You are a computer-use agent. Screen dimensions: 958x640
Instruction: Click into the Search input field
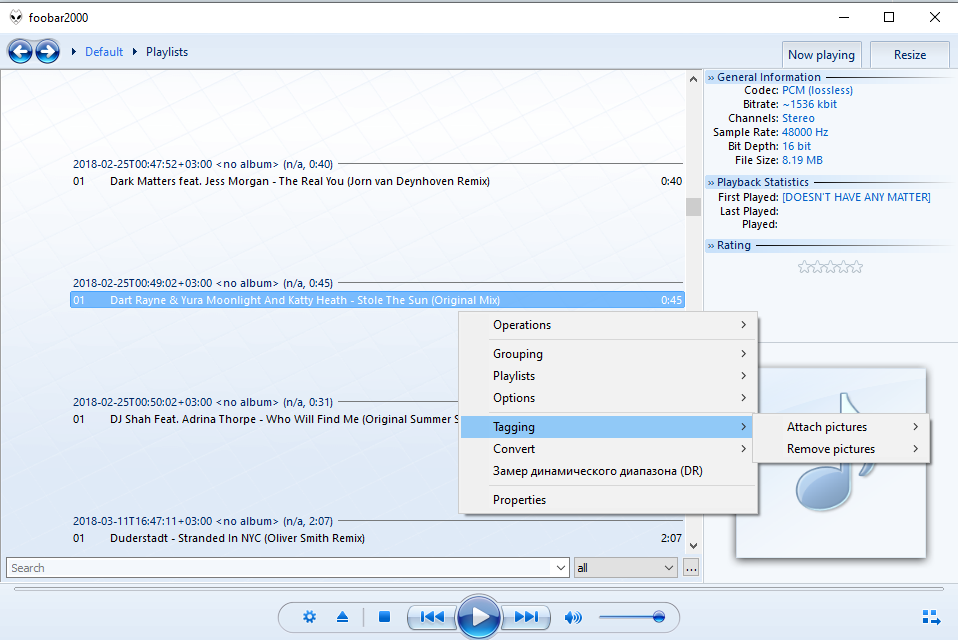pos(280,568)
